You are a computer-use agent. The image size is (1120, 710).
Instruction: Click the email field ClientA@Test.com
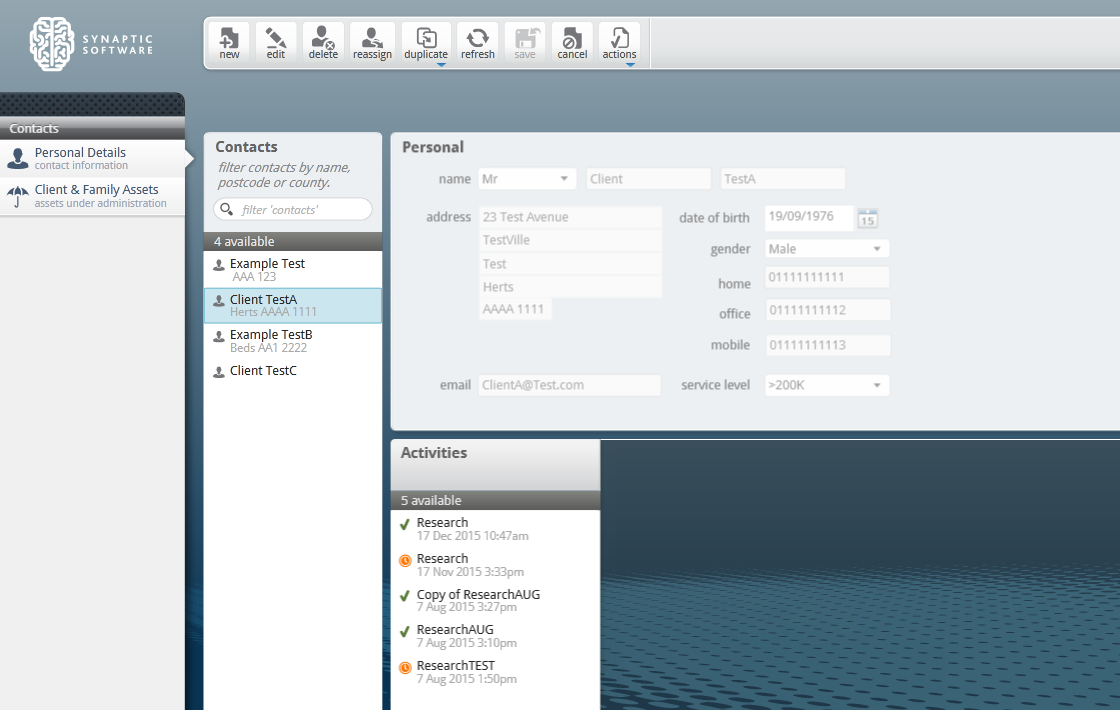click(569, 385)
